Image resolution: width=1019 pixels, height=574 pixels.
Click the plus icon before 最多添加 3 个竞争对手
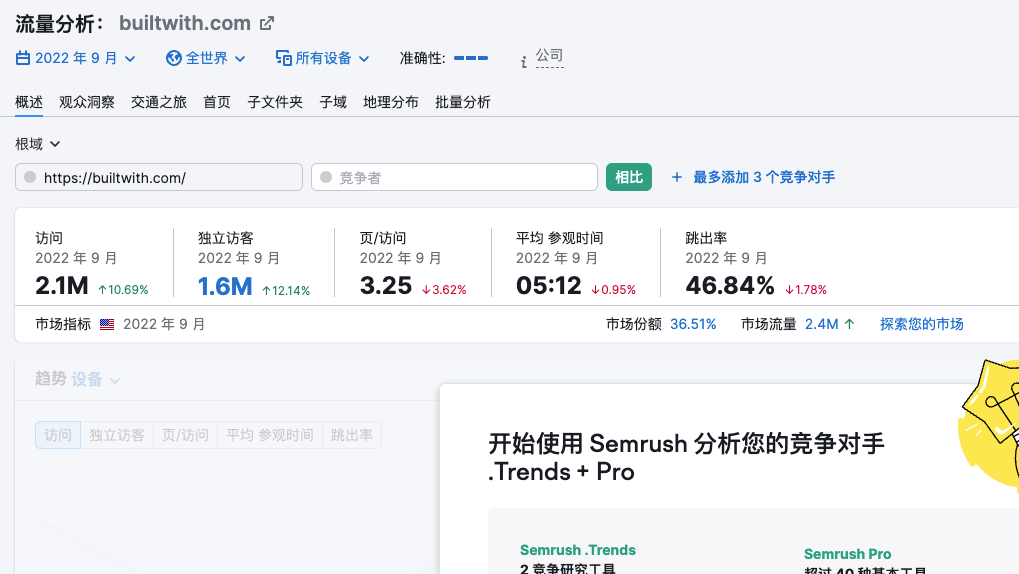[x=677, y=177]
